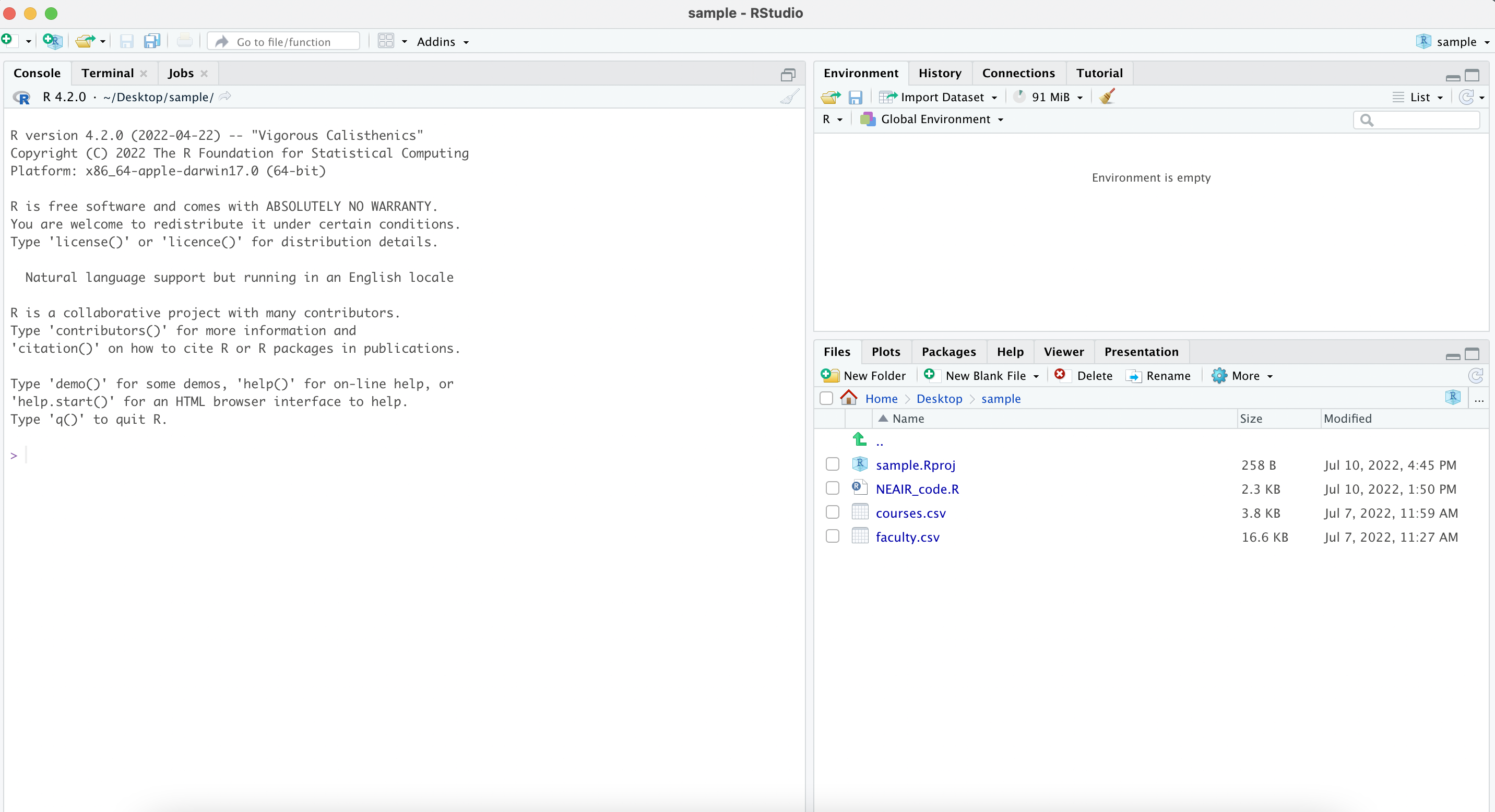
Task: Check the box next to courses.csv
Action: (x=832, y=512)
